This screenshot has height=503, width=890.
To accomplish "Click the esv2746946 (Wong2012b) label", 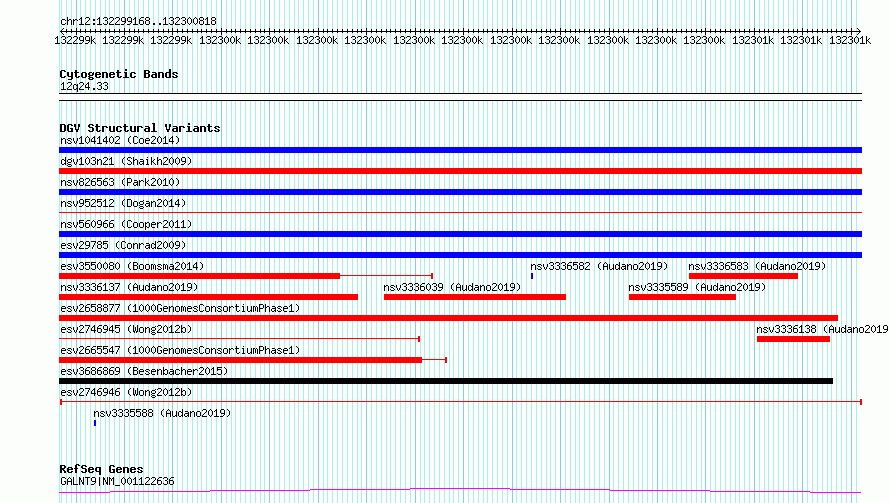I will click(126, 392).
